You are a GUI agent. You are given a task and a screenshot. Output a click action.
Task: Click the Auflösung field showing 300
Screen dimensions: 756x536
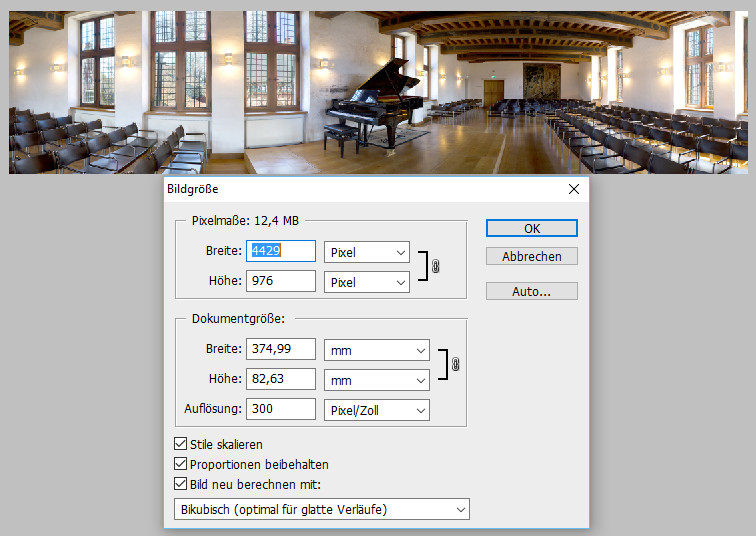[x=281, y=409]
